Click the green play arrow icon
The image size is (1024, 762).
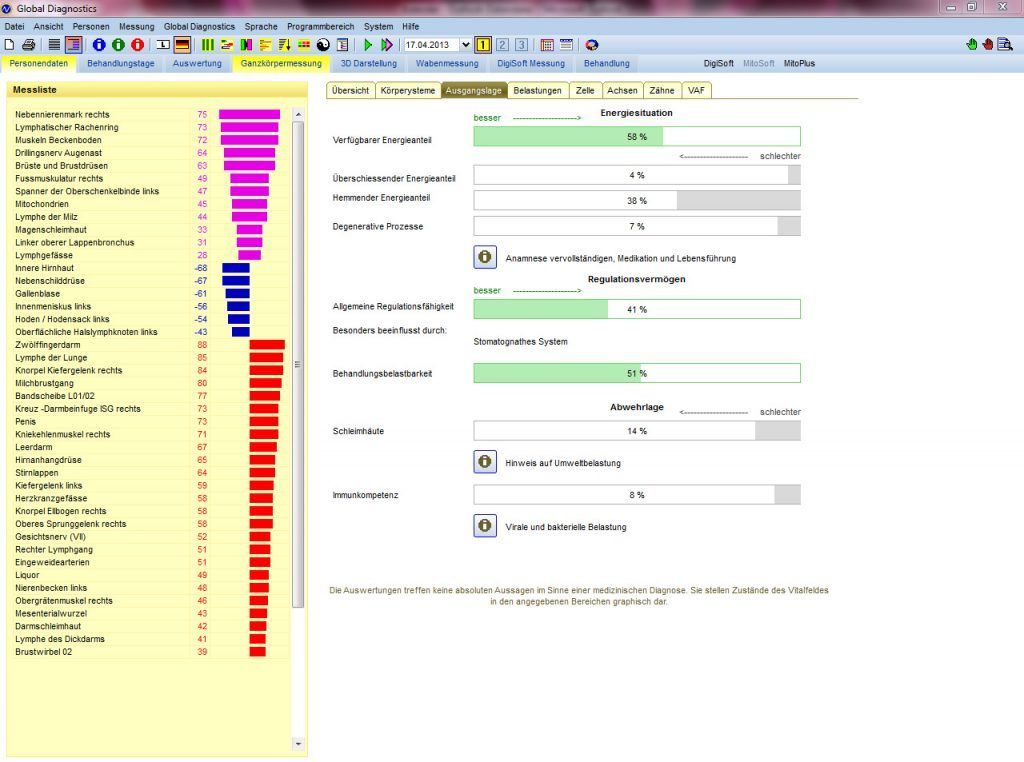pos(368,45)
